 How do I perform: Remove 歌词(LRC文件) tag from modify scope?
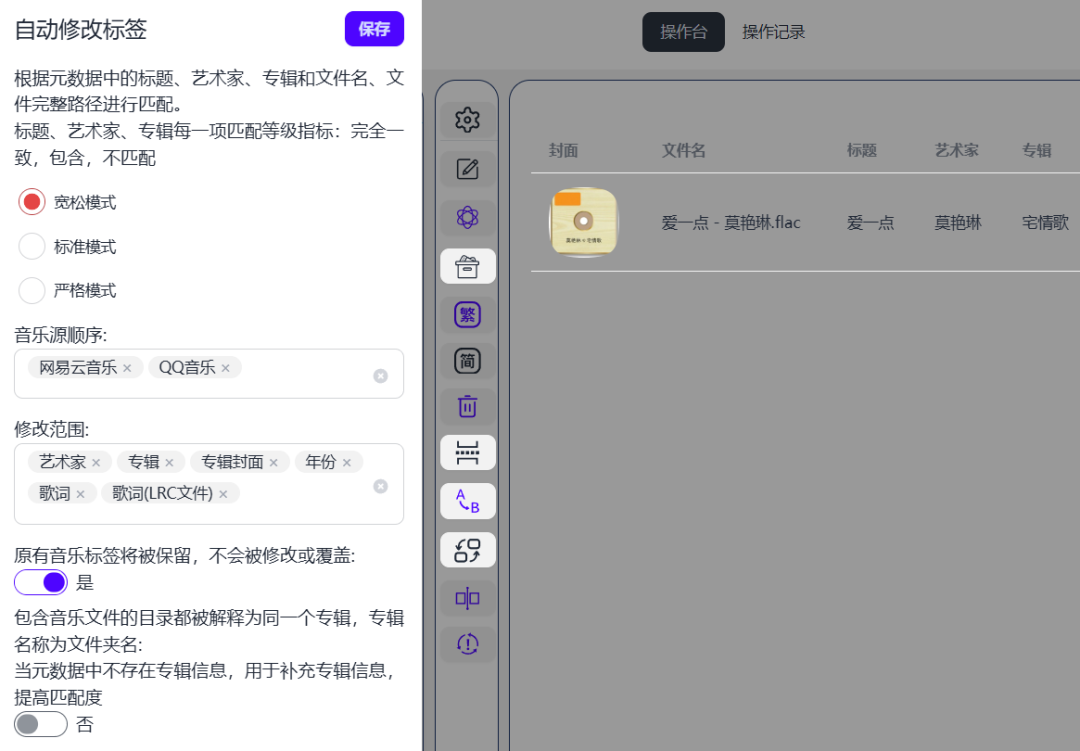pyautogui.click(x=223, y=494)
